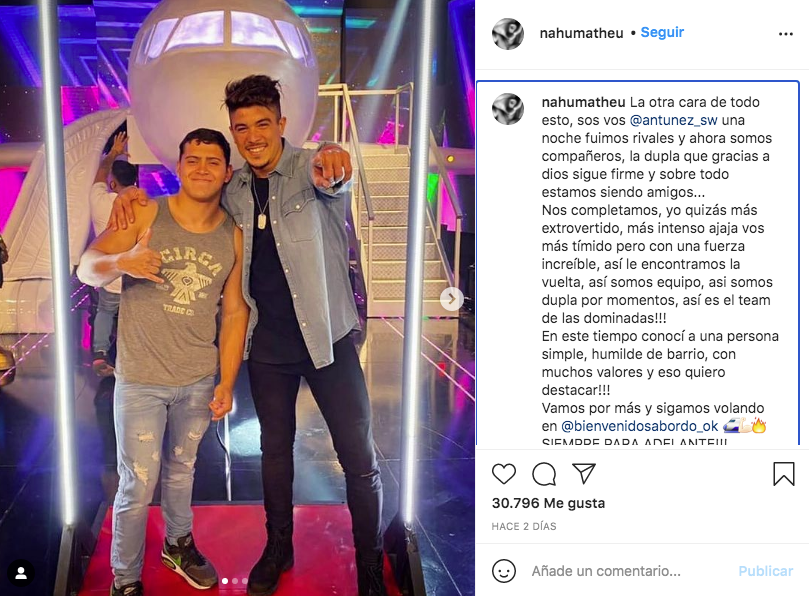Select the second carousel dot indicator
The image size is (809, 596).
(x=235, y=581)
